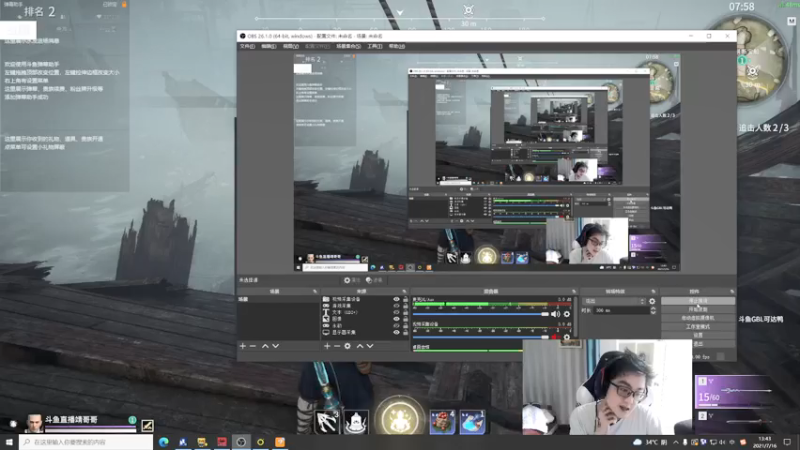The height and width of the screenshot is (450, 800).
Task: Open source Filters button above the docks
Action: [374, 280]
